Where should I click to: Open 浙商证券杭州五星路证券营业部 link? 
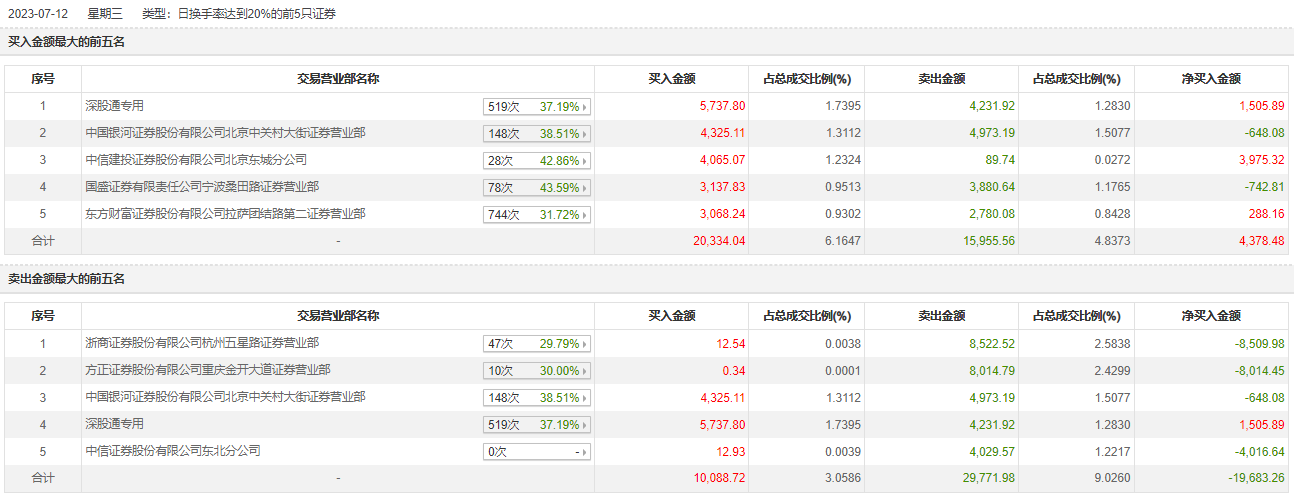(x=202, y=343)
